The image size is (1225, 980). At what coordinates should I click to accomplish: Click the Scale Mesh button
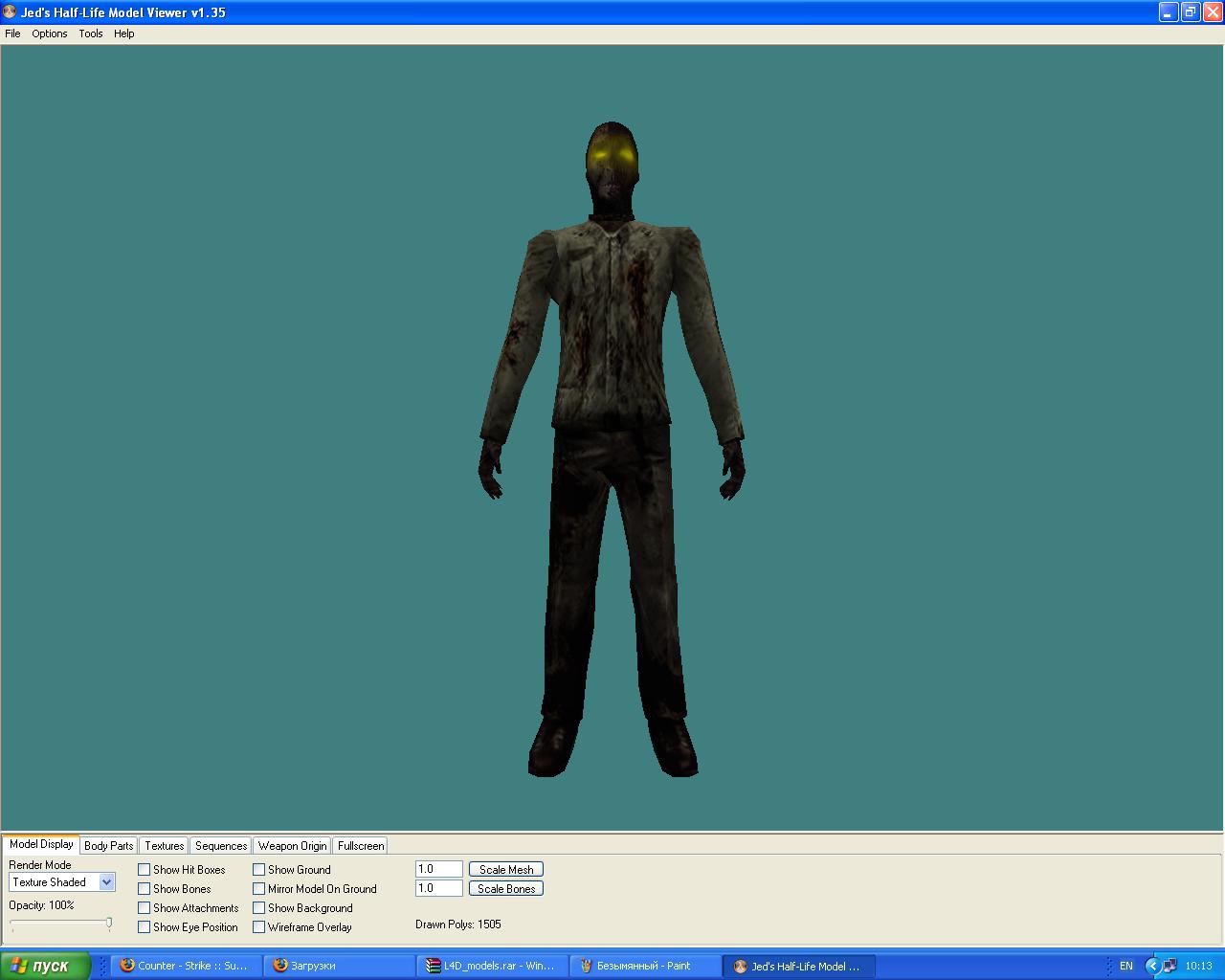506,870
